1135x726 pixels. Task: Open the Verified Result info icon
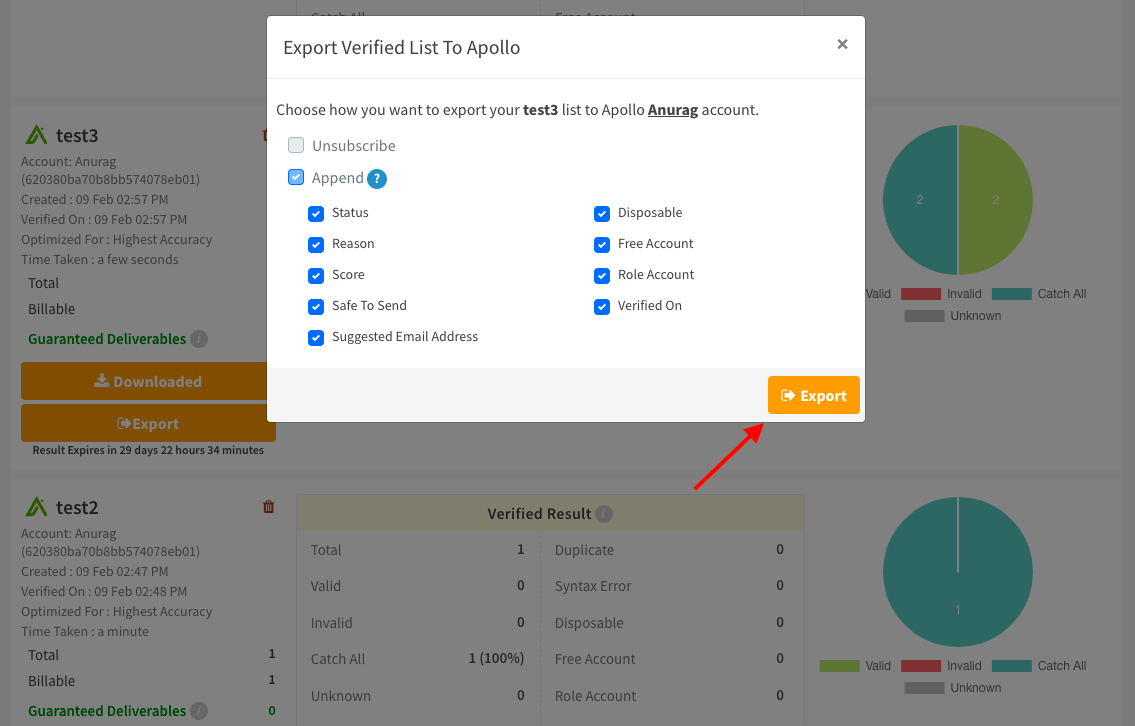(604, 514)
